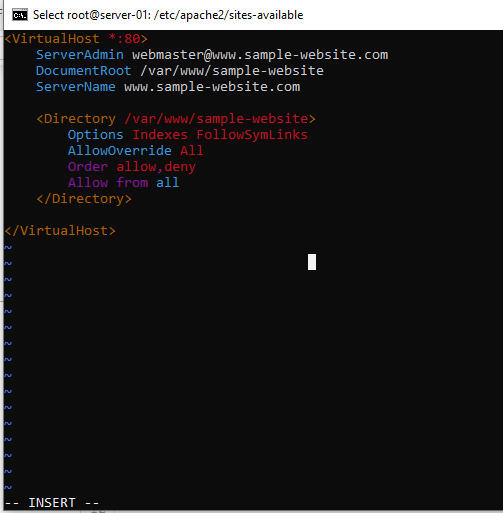Image resolution: width=503 pixels, height=513 pixels.
Task: Click the Indexes option value
Action: (x=160, y=135)
